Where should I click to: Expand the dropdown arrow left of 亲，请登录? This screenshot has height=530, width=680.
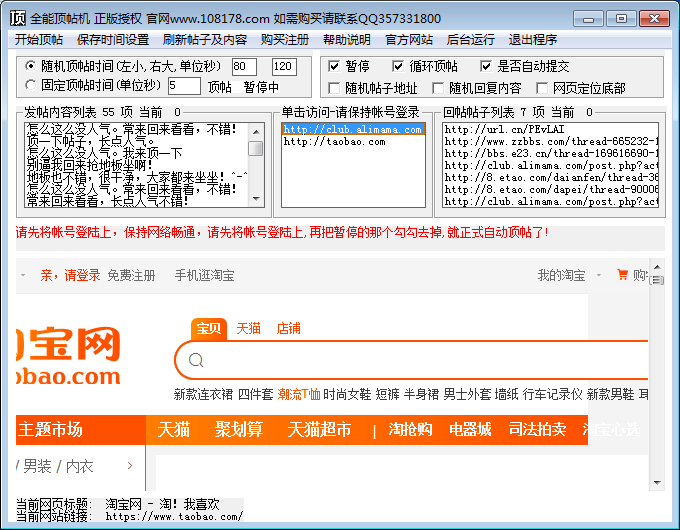tap(23, 275)
